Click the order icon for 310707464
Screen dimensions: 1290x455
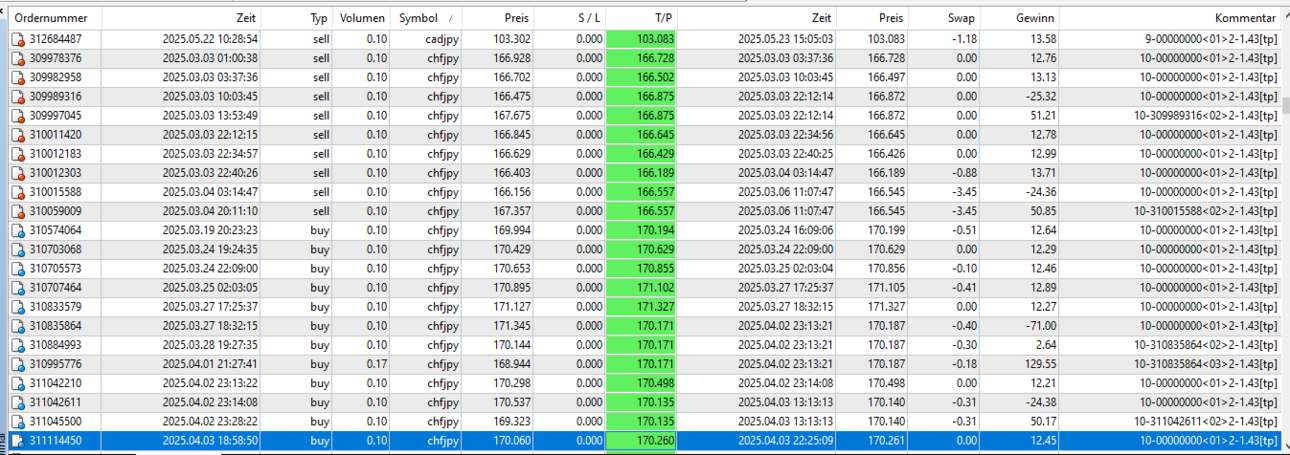point(17,287)
